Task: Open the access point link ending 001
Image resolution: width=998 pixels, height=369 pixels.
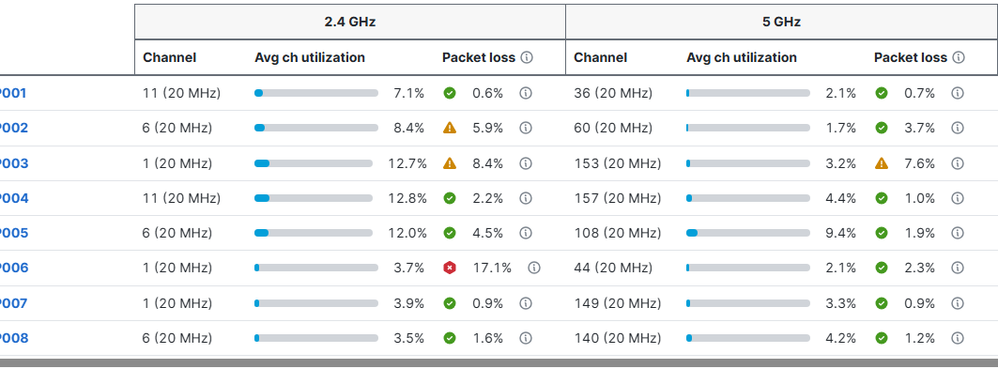Action: (x=13, y=94)
